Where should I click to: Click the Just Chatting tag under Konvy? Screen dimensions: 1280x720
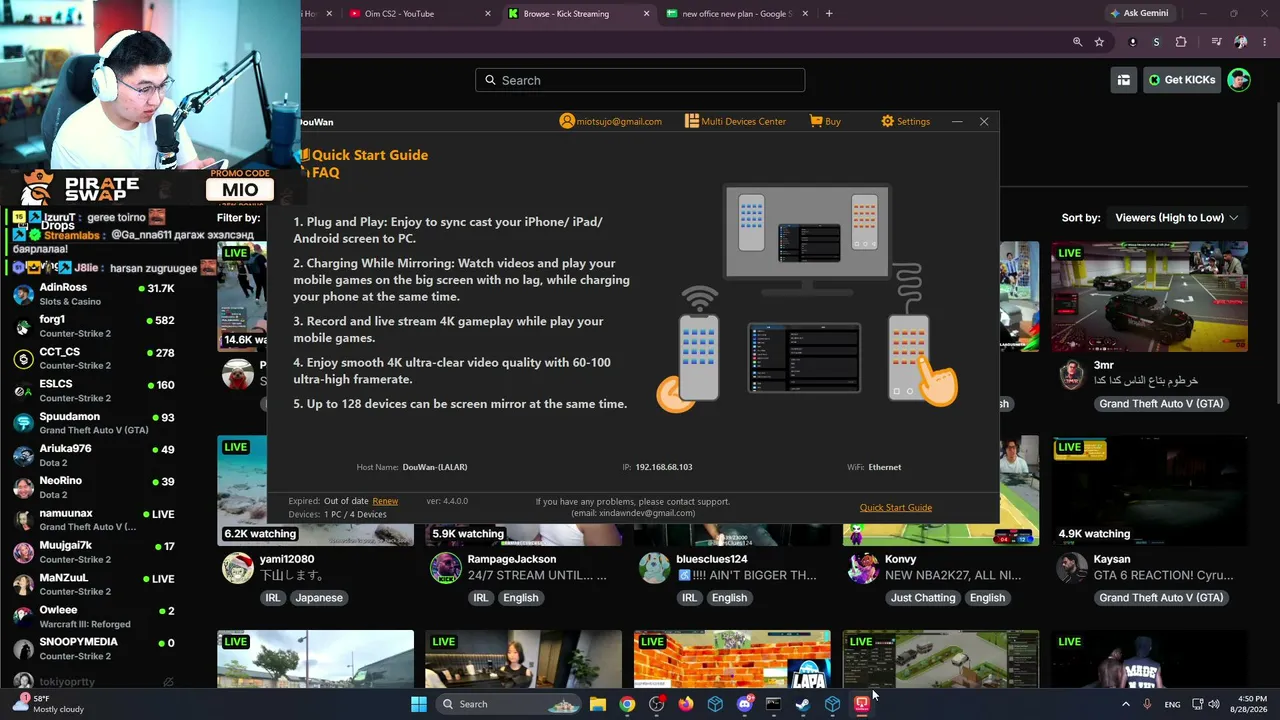923,598
